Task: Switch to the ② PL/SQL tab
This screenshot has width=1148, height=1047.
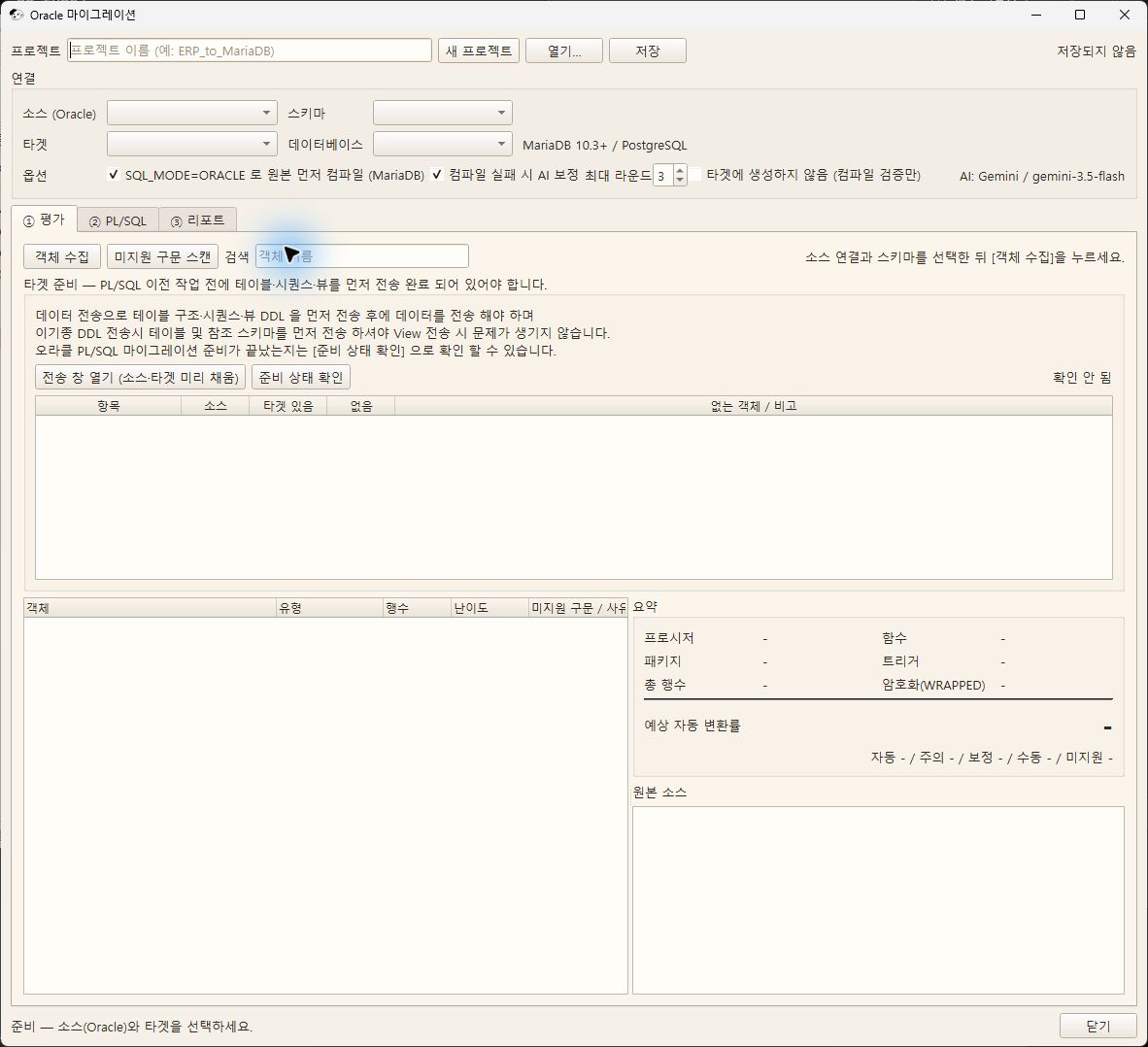Action: tap(118, 220)
